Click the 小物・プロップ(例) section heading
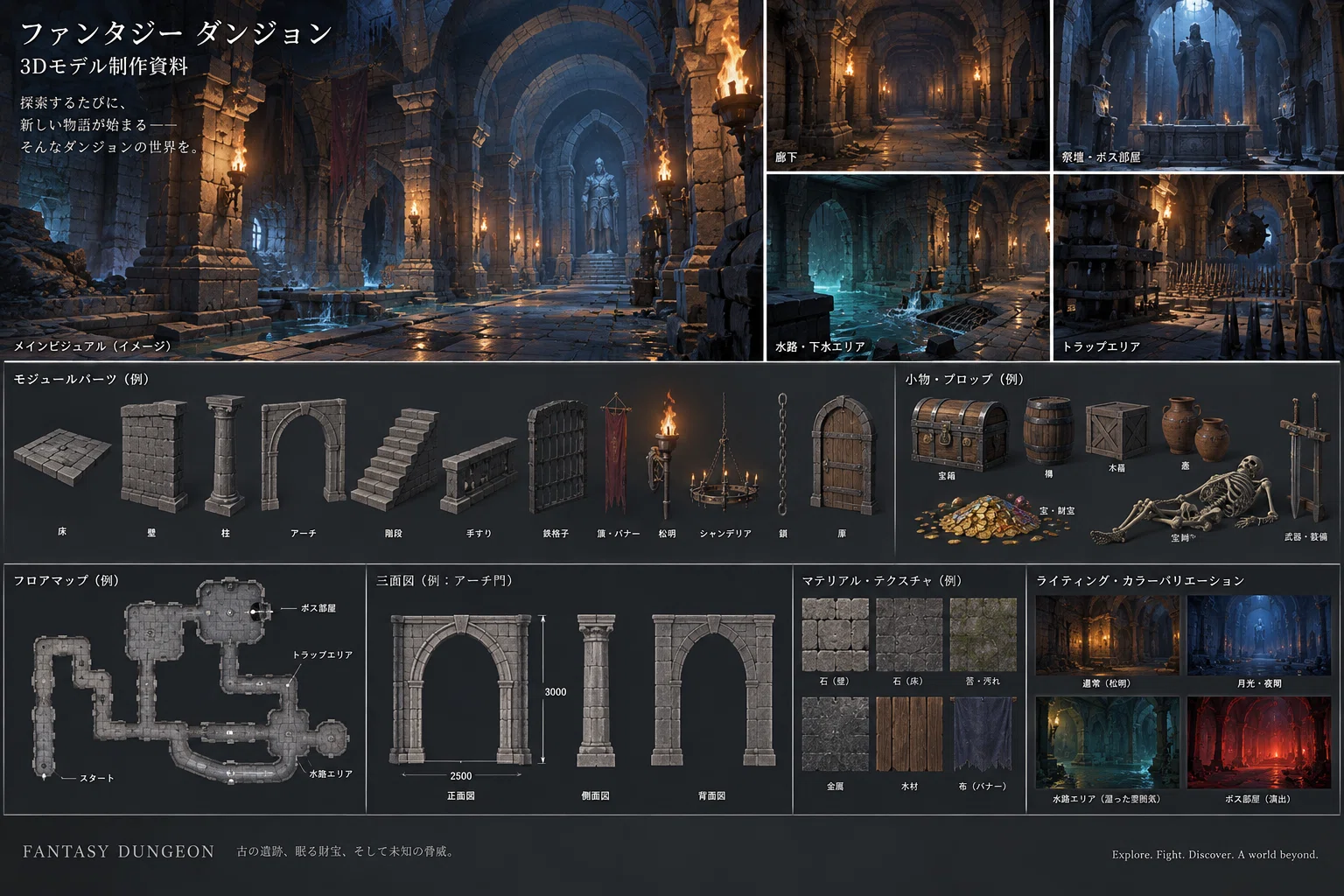The image size is (1344, 896). click(x=964, y=379)
